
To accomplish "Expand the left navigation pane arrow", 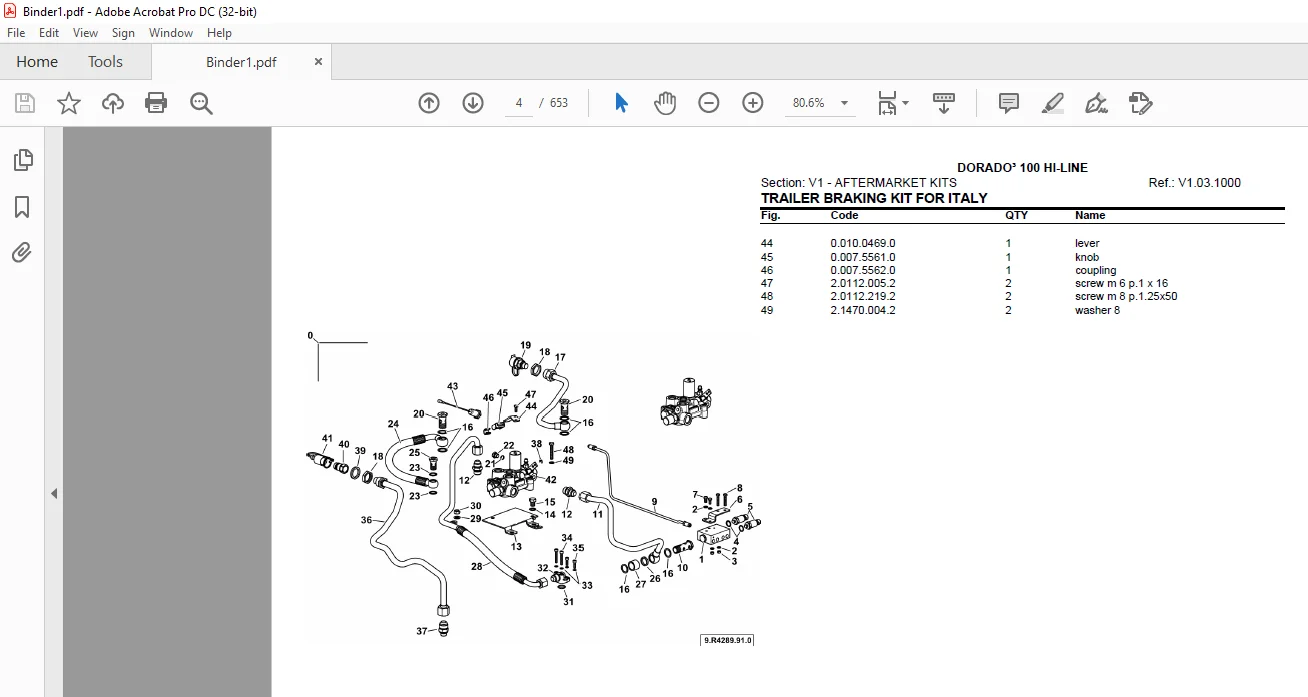I will (x=54, y=494).
